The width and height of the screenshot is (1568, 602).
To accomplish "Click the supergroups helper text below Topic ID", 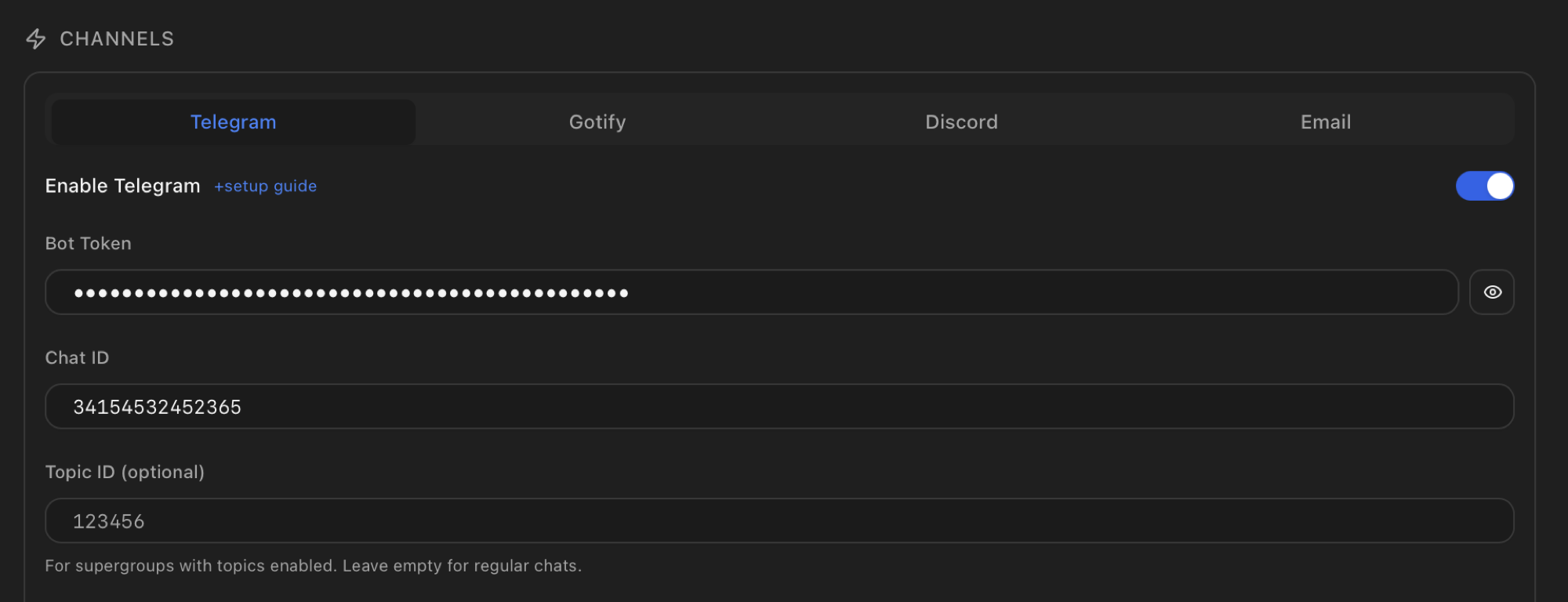I will click(314, 566).
